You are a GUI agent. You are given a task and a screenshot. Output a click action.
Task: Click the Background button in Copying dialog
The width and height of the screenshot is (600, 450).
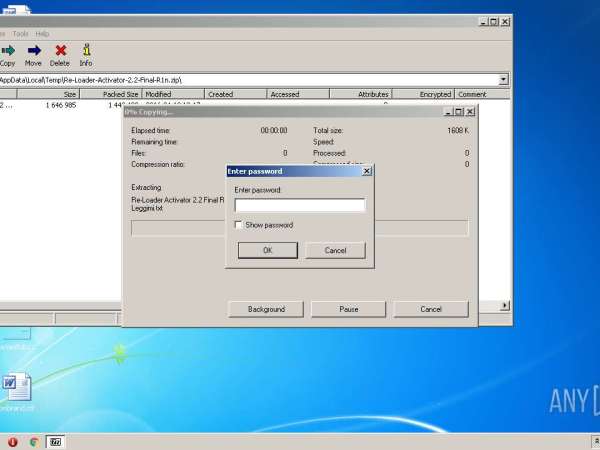point(266,309)
